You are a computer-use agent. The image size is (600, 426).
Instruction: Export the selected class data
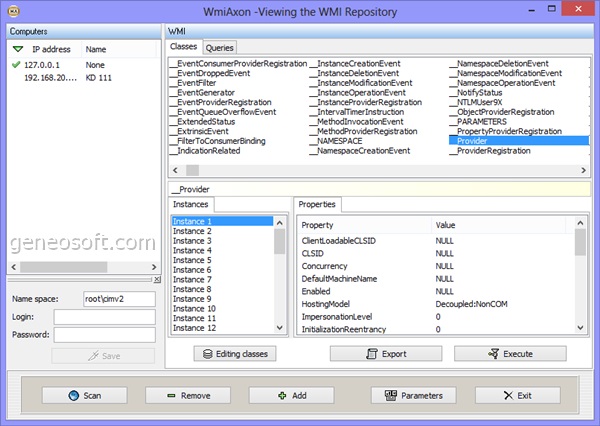pos(386,354)
